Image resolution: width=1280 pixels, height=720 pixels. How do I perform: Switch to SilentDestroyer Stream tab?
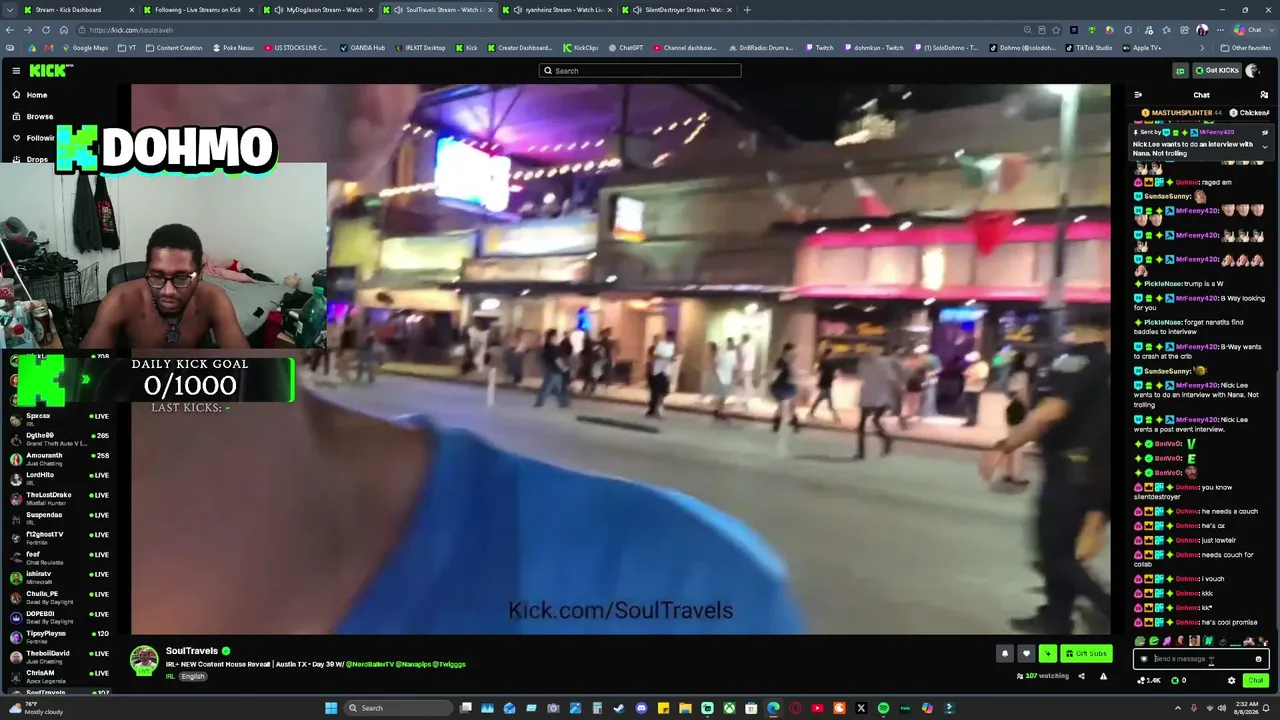676,10
